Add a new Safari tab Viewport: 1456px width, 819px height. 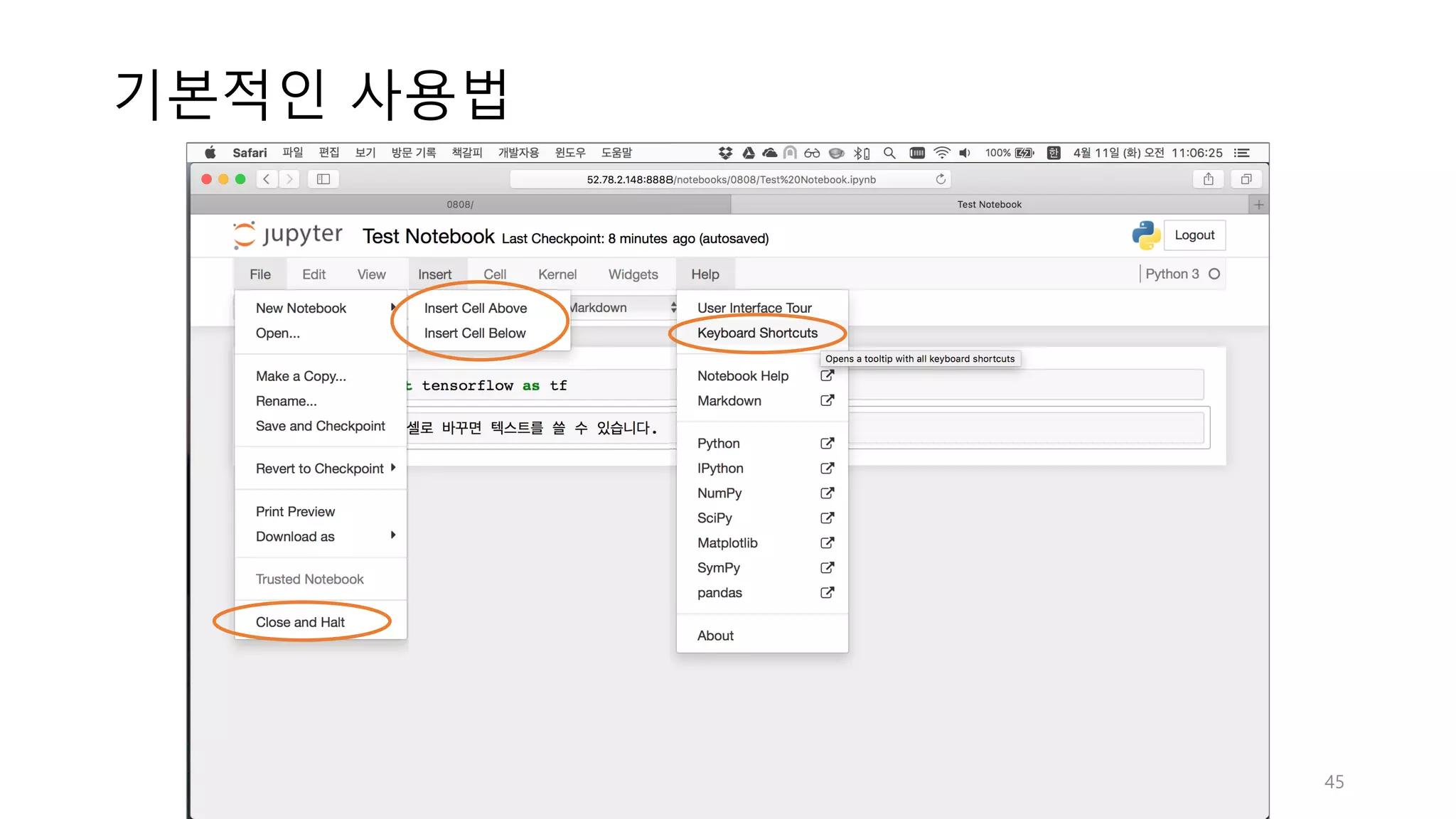[1259, 205]
